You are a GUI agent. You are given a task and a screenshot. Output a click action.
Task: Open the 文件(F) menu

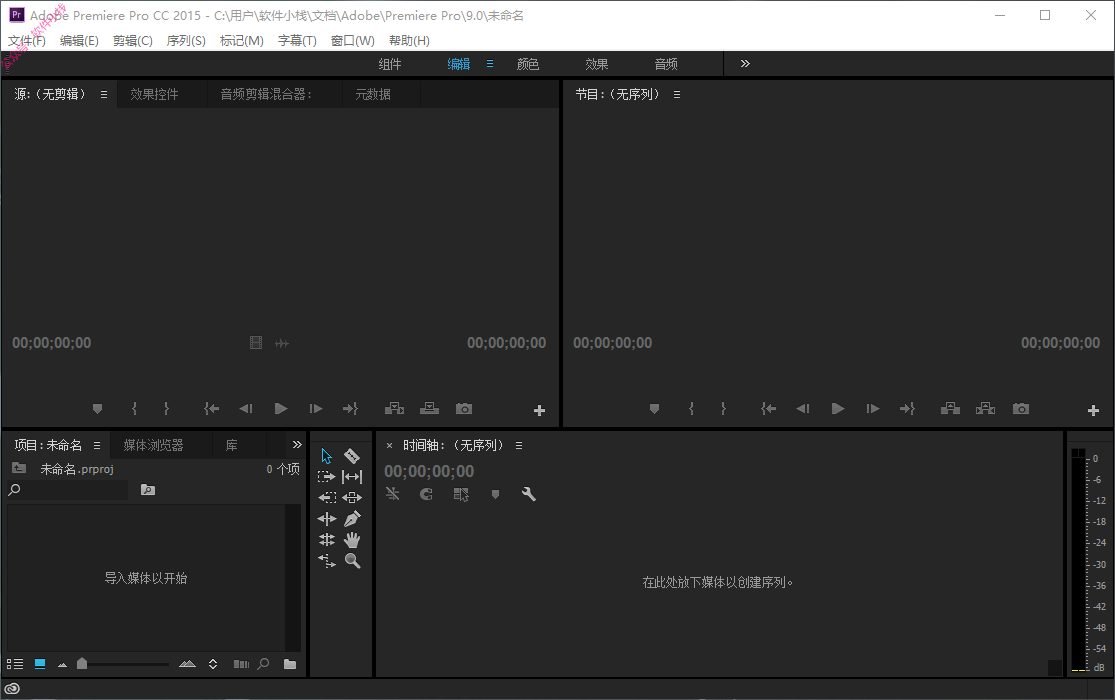[27, 41]
